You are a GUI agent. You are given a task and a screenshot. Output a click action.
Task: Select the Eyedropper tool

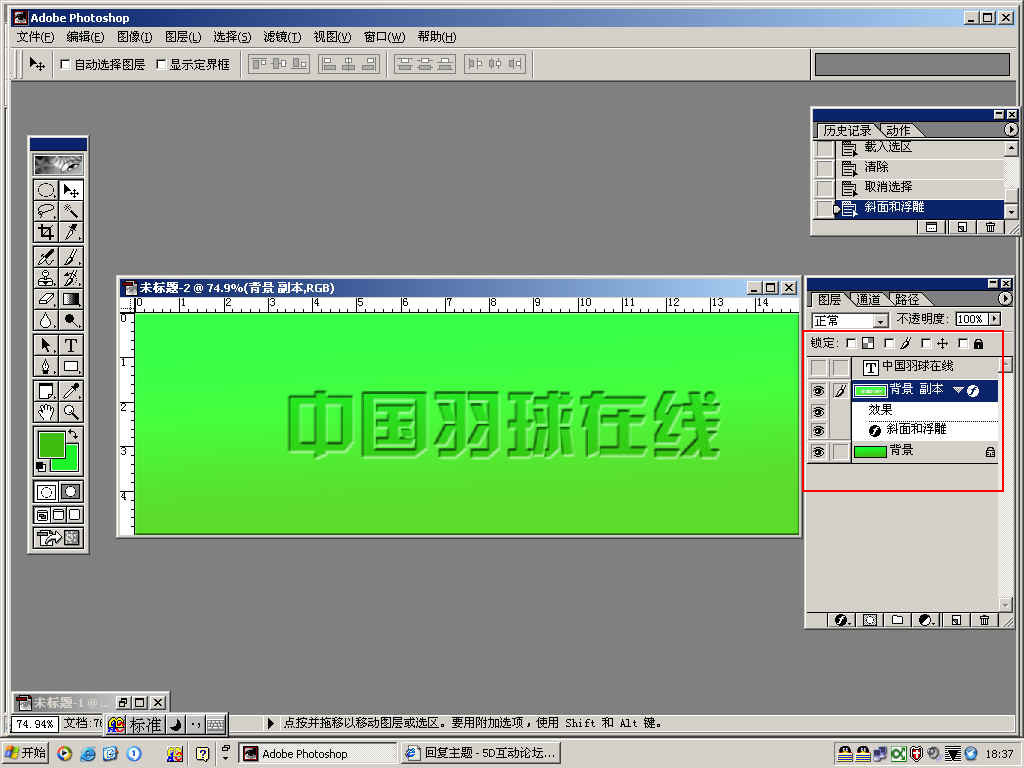coord(71,391)
